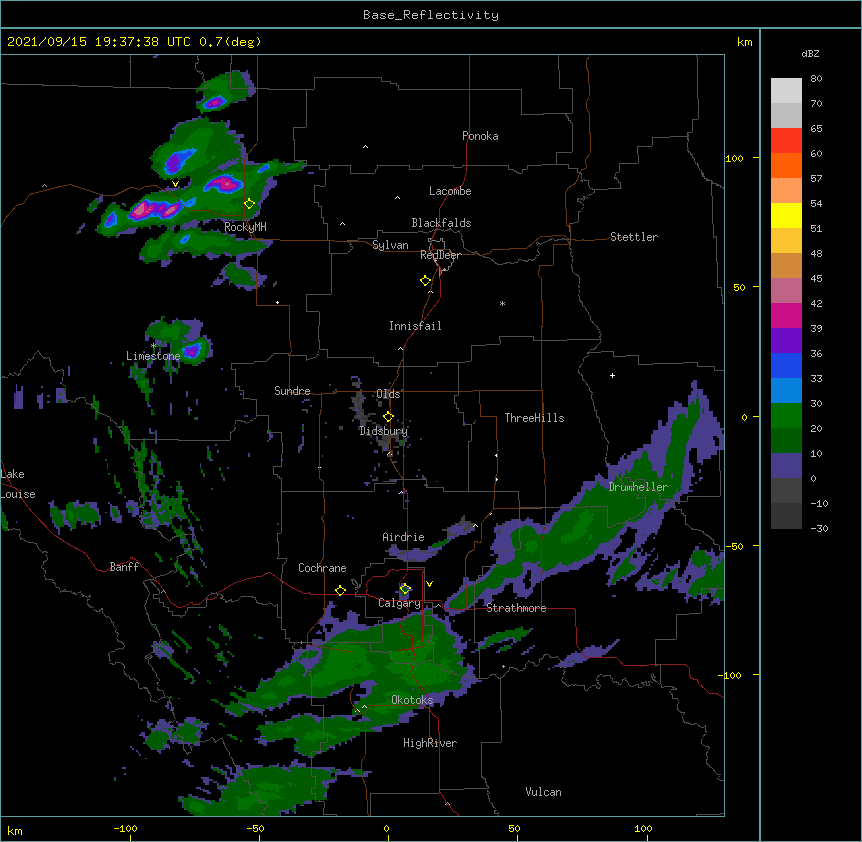Click the Blackfalds city label
Viewport: 862px width, 842px height.
click(x=441, y=223)
